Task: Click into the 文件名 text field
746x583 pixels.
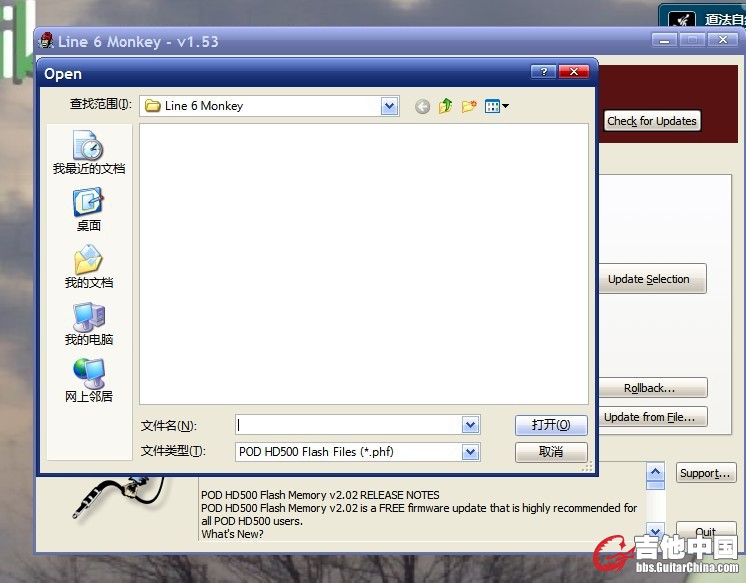Action: point(348,425)
